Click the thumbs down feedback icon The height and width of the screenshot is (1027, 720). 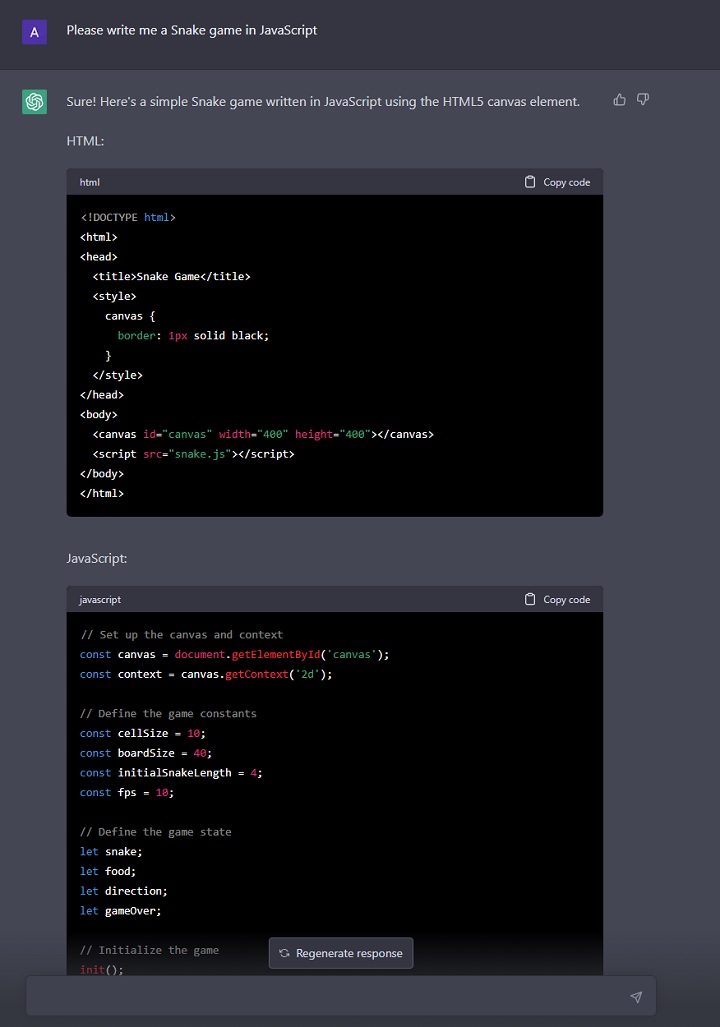(643, 100)
